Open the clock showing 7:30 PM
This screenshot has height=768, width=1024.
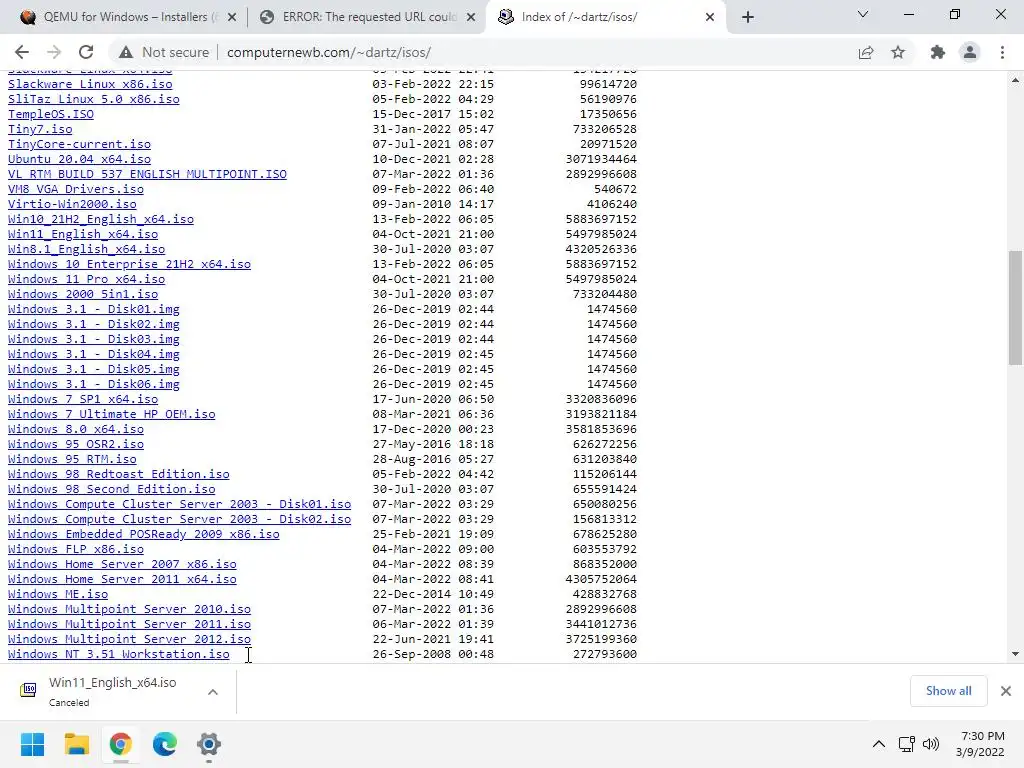982,744
